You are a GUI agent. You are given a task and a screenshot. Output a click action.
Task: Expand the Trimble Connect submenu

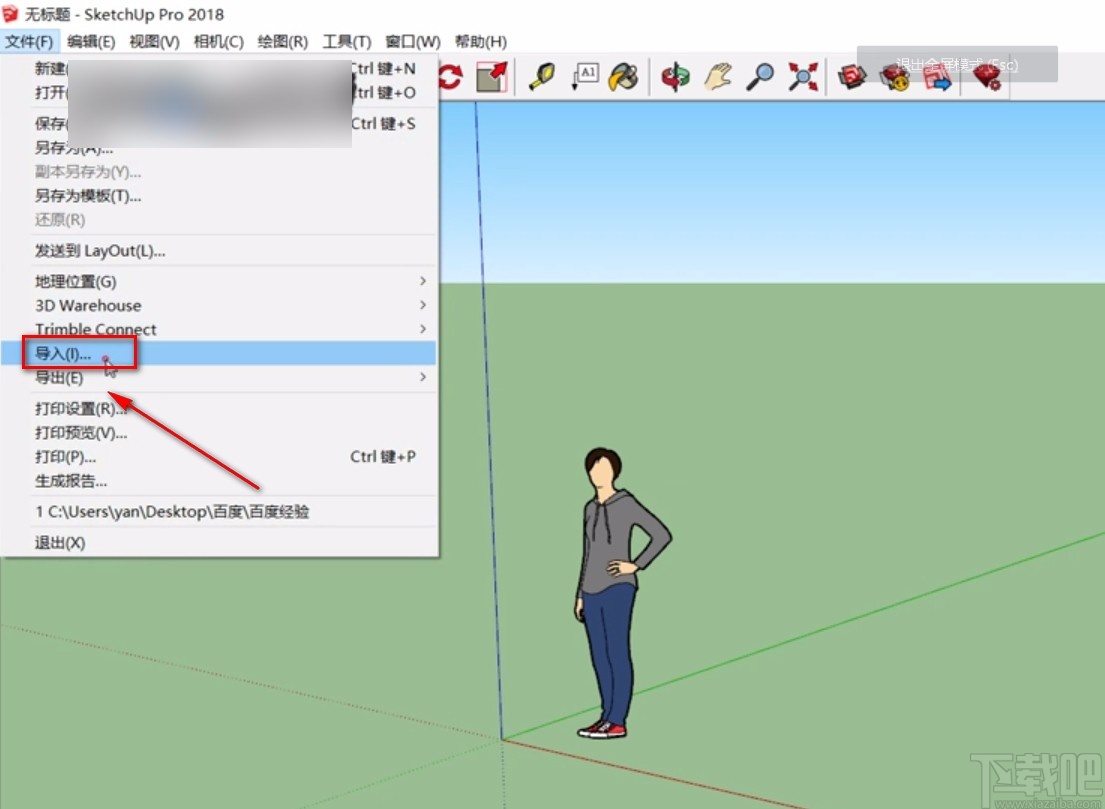point(96,329)
